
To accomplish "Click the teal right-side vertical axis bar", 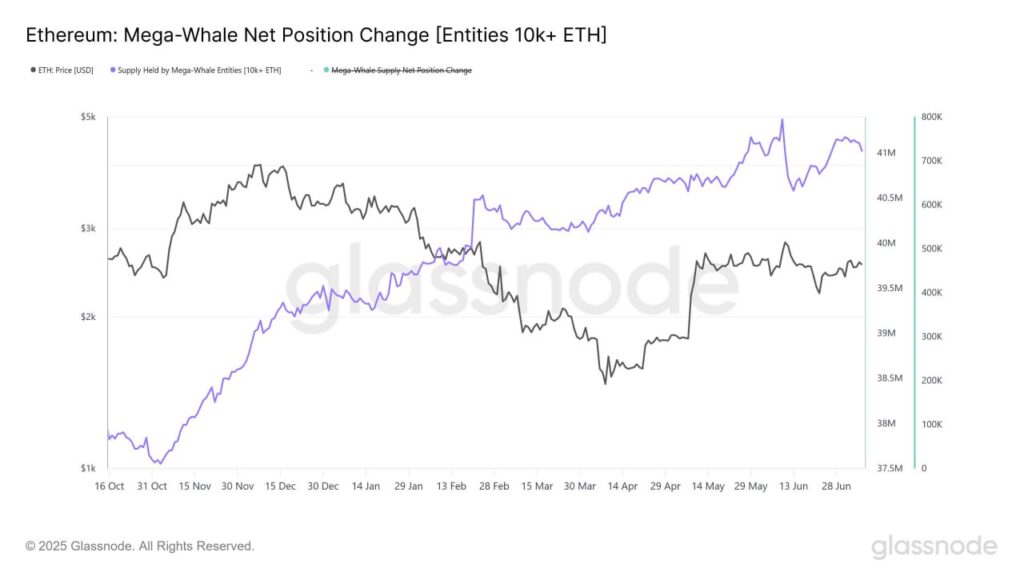I will click(x=914, y=292).
